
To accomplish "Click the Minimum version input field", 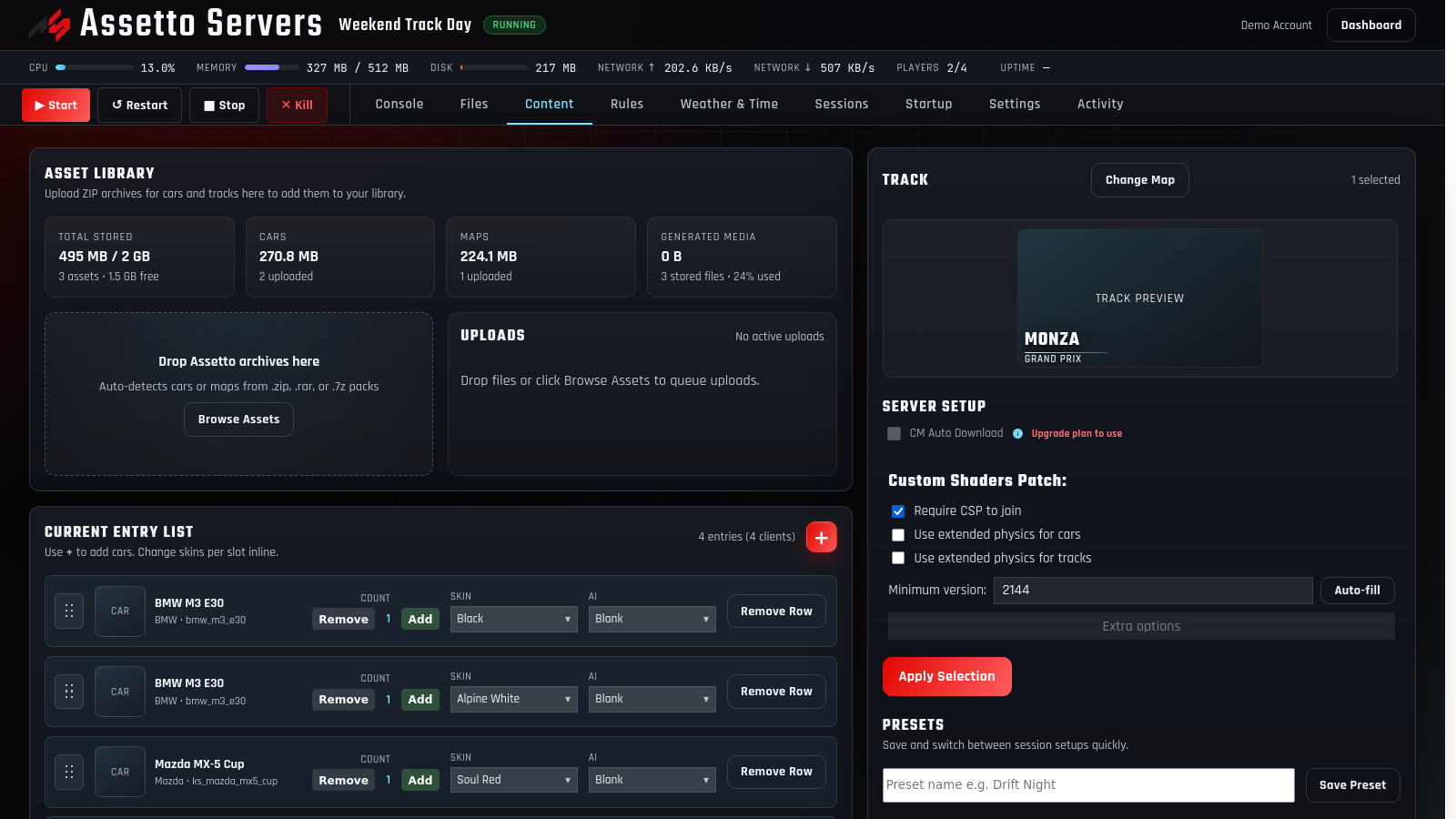I will 1153,591.
